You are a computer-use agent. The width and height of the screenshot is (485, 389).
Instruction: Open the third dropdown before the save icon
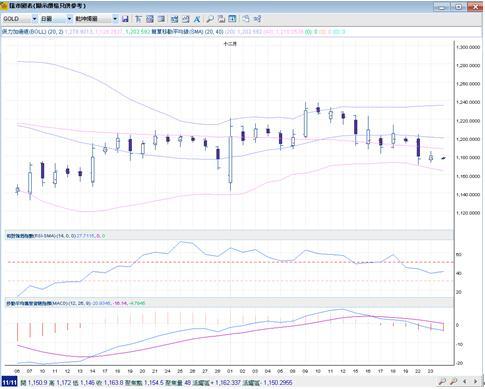[115, 19]
